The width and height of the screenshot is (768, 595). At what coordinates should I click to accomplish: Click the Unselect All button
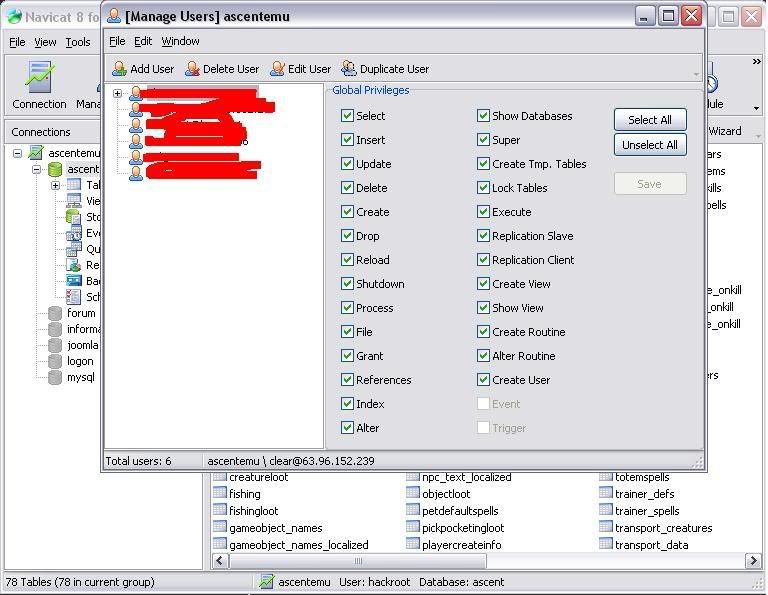[650, 145]
